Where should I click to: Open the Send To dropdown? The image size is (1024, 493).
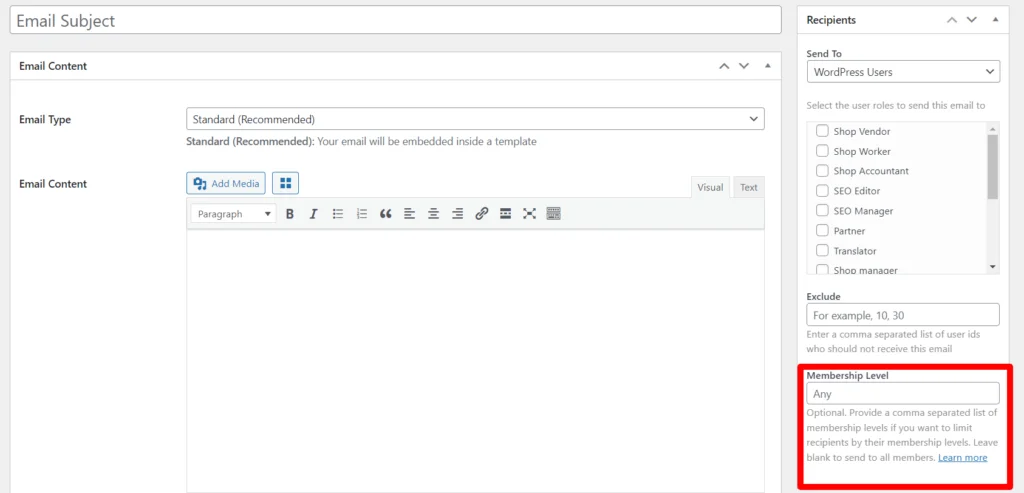903,72
